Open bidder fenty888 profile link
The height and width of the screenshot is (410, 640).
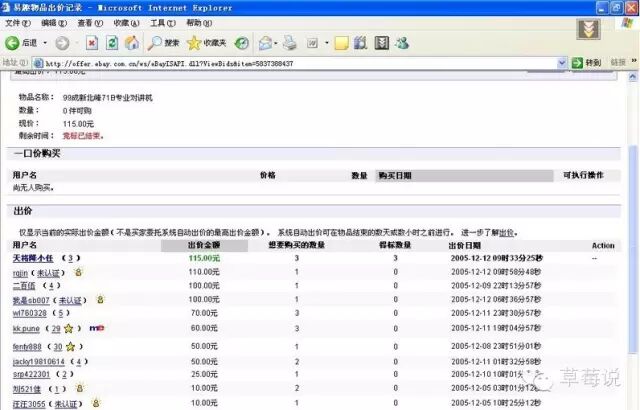click(27, 347)
